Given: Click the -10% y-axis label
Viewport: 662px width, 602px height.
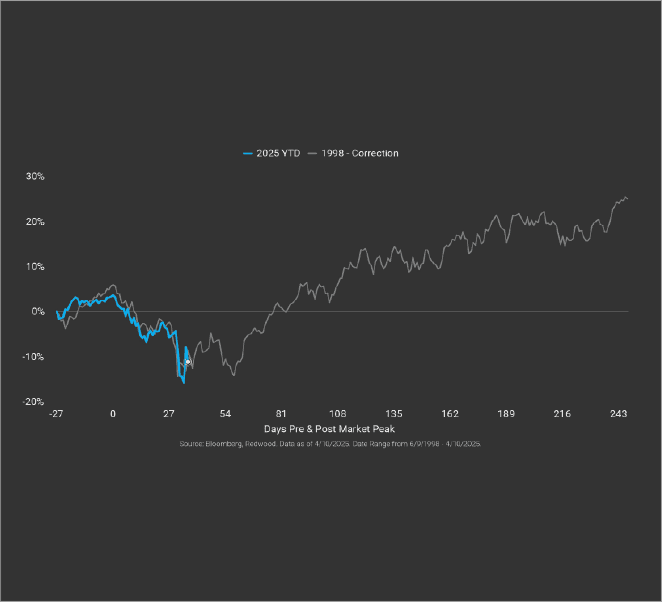Looking at the screenshot, I should point(34,356).
